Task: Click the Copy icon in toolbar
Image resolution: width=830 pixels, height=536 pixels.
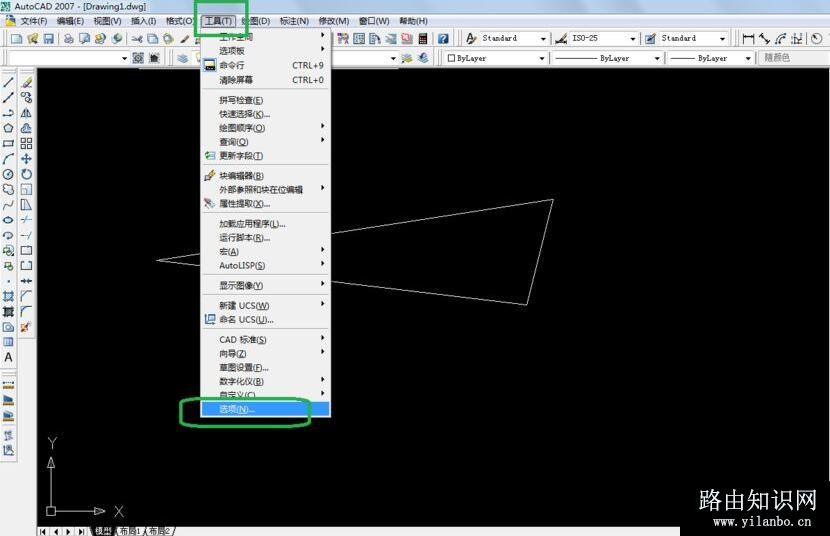Action: coord(152,39)
